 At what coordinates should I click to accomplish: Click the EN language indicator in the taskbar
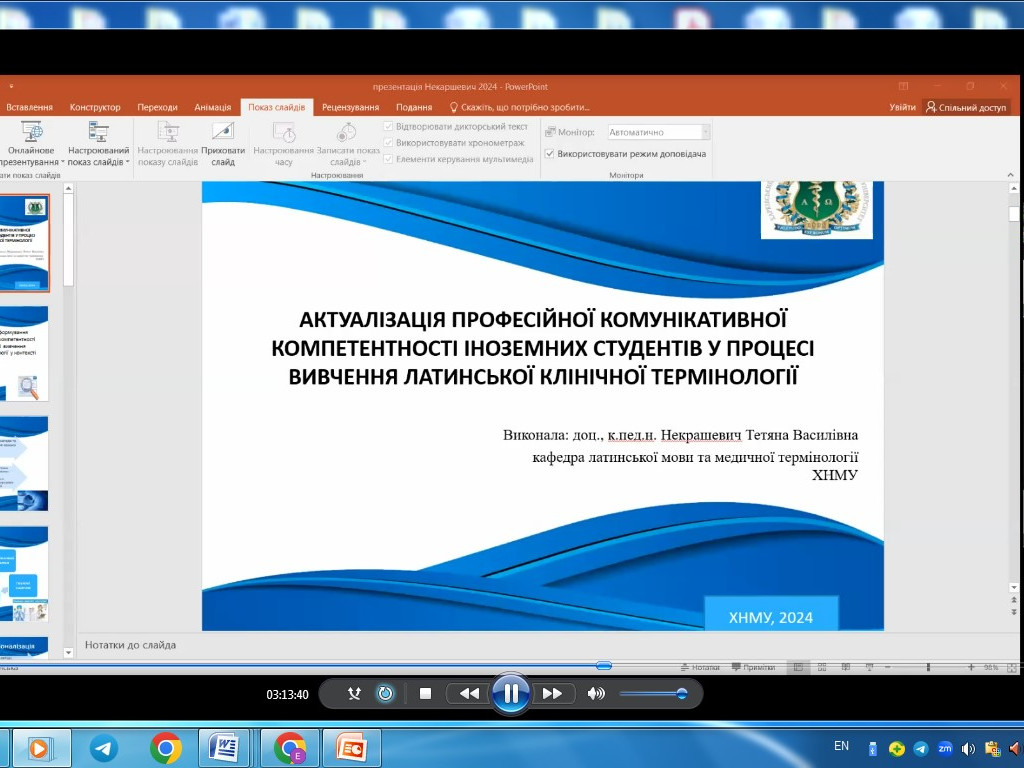click(841, 746)
